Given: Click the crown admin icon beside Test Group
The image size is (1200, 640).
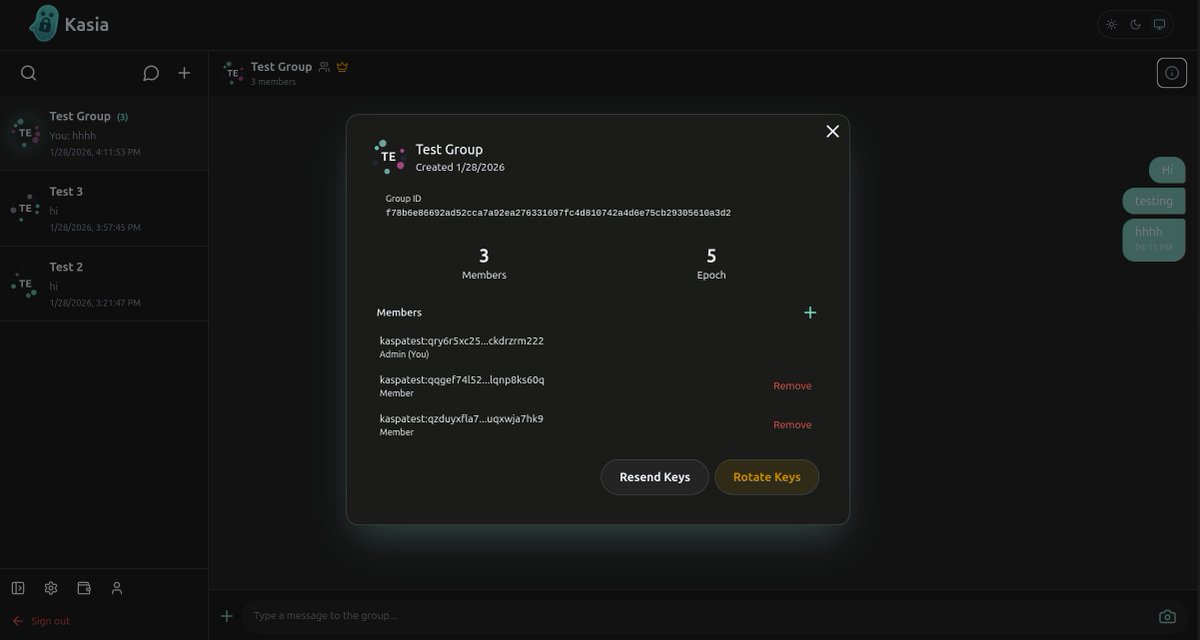Looking at the screenshot, I should click(x=341, y=66).
